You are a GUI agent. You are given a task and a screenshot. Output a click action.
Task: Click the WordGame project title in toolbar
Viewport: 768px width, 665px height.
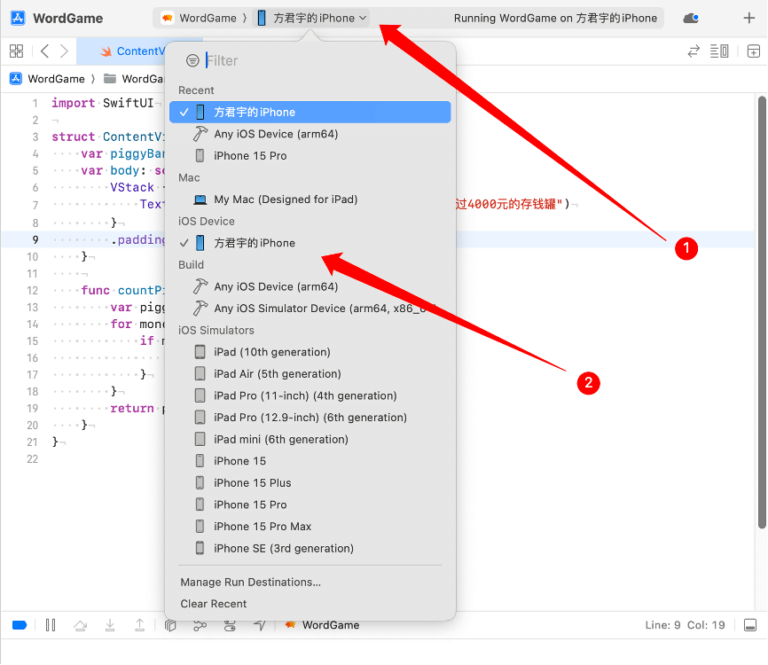pos(68,18)
